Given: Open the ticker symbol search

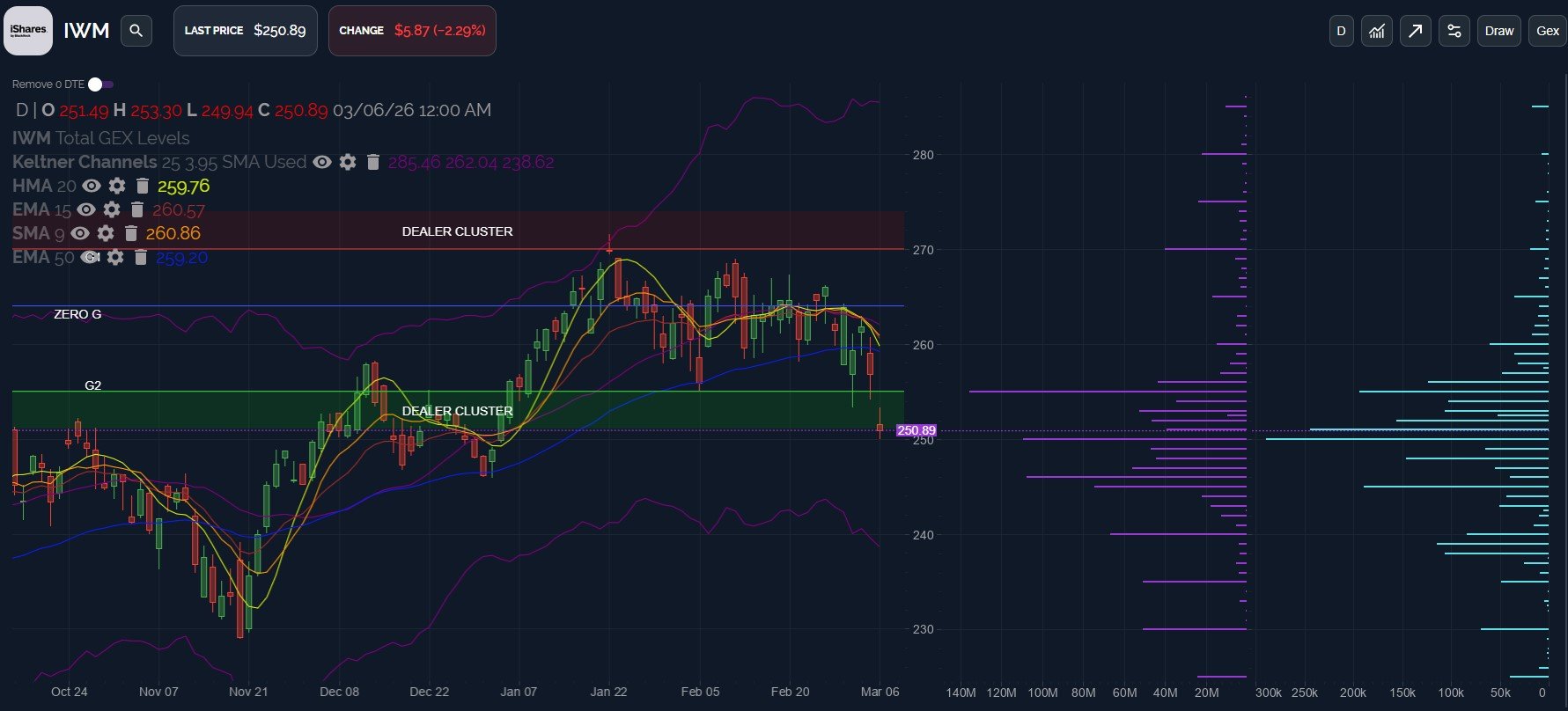Looking at the screenshot, I should coord(136,31).
